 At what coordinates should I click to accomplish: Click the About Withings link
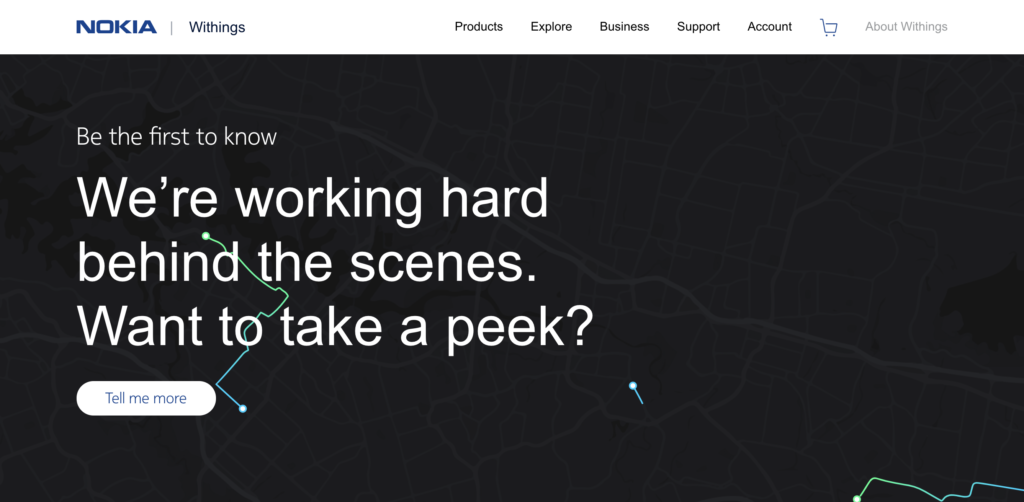pyautogui.click(x=906, y=27)
